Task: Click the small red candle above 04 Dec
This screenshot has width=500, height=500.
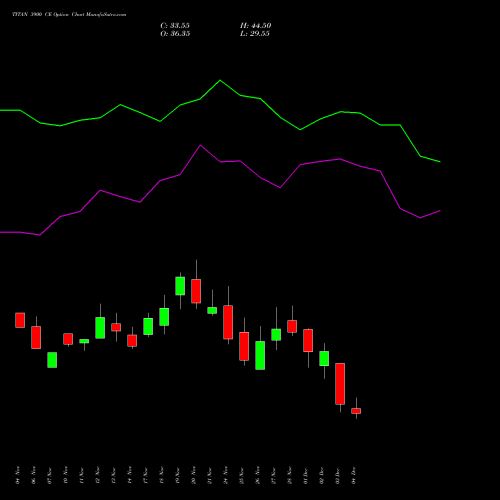Action: point(356,411)
